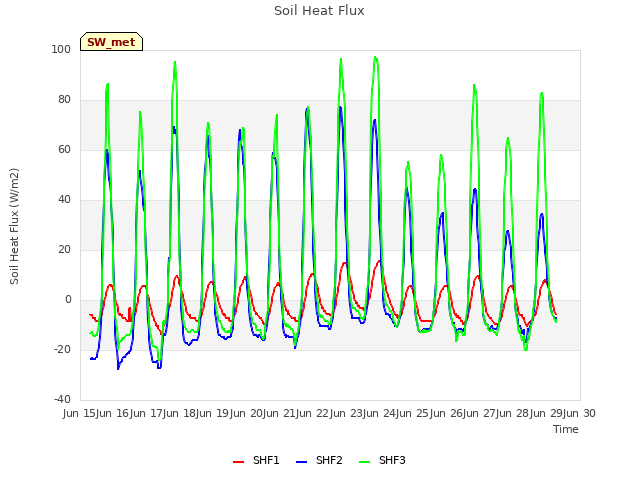Click the Time x-axis label

coord(566,429)
